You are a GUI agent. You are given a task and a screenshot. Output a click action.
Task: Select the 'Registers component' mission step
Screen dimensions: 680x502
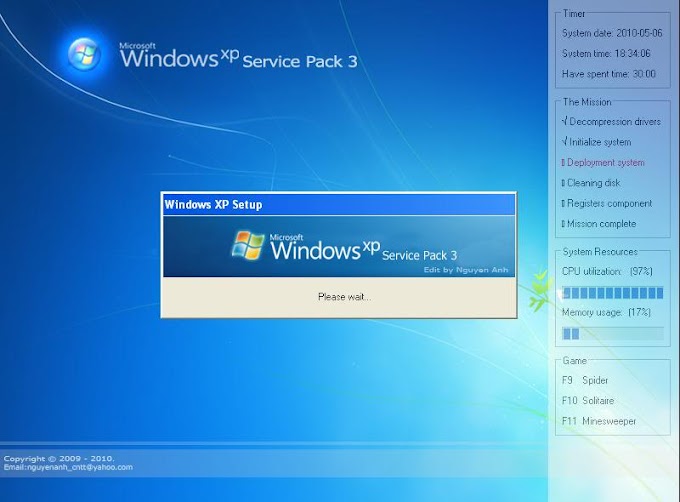[607, 203]
